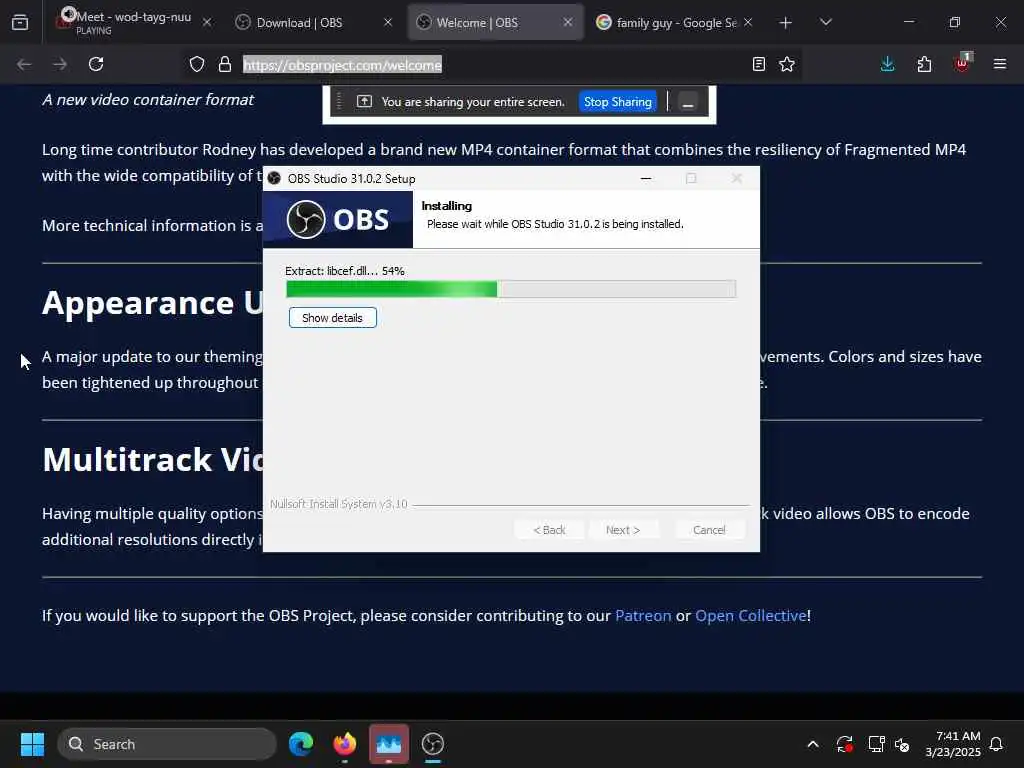Close the Welcome | OBS tab

tap(568, 22)
